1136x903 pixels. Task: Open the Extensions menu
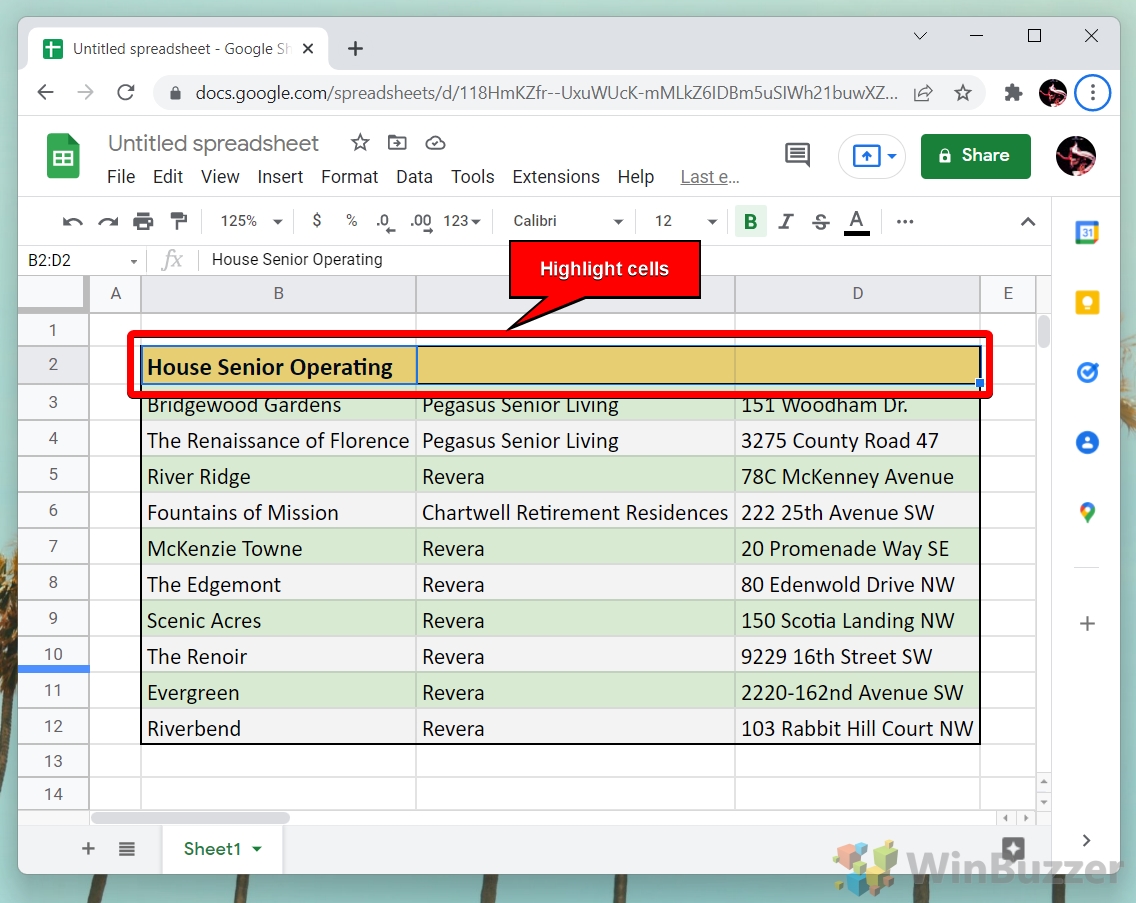556,177
